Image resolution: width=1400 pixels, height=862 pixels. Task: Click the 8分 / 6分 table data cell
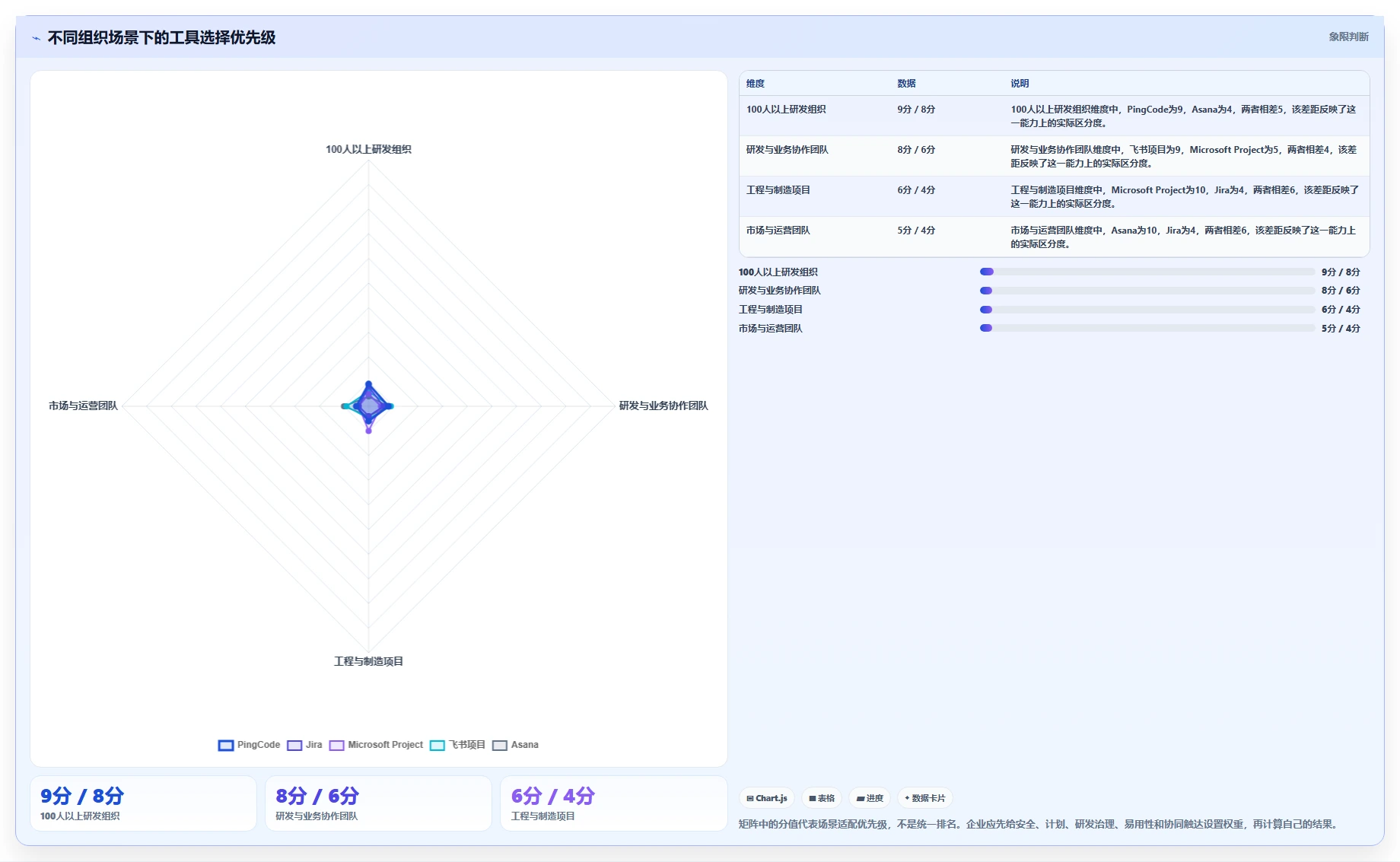pyautogui.click(x=916, y=150)
